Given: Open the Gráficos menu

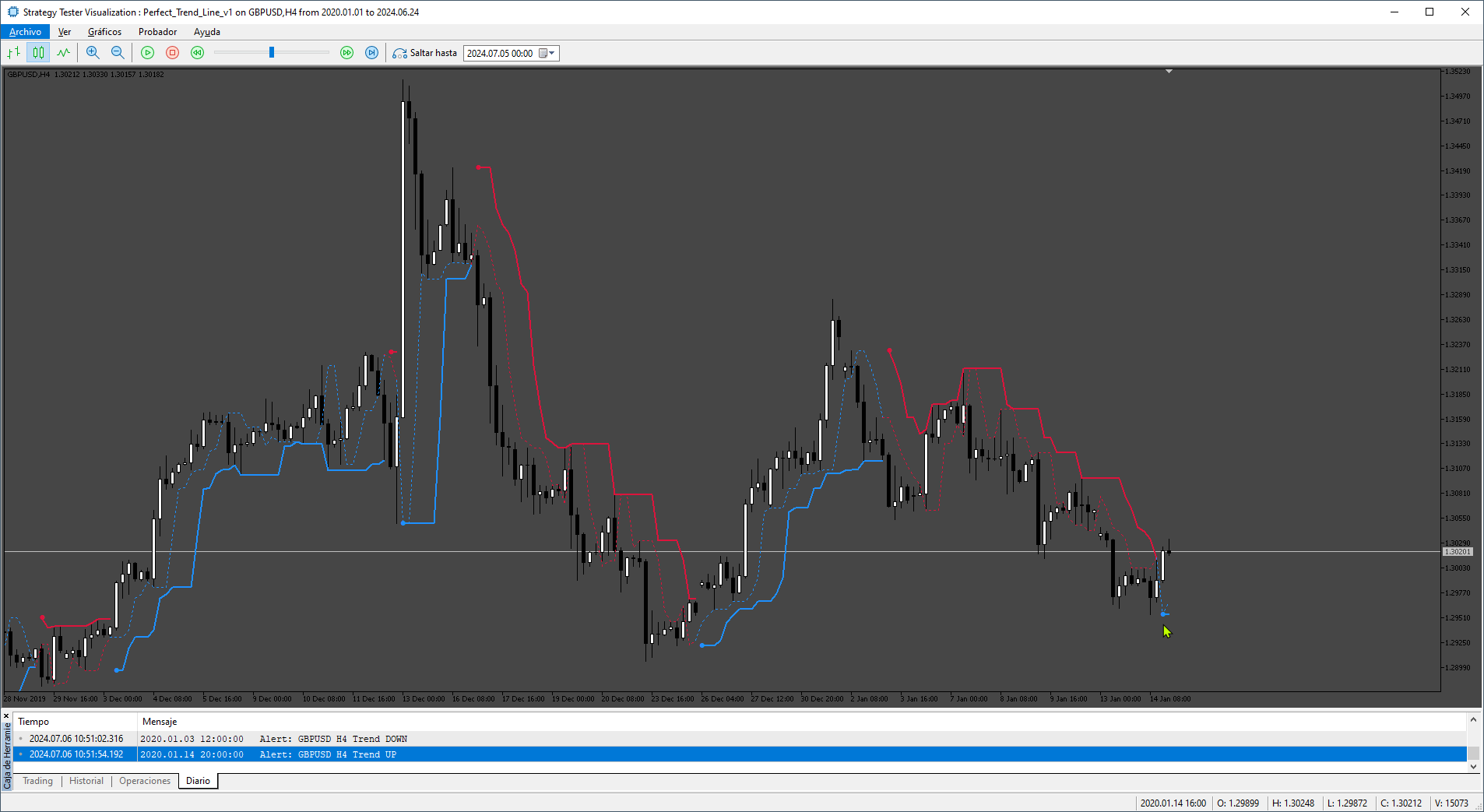Looking at the screenshot, I should coord(104,32).
